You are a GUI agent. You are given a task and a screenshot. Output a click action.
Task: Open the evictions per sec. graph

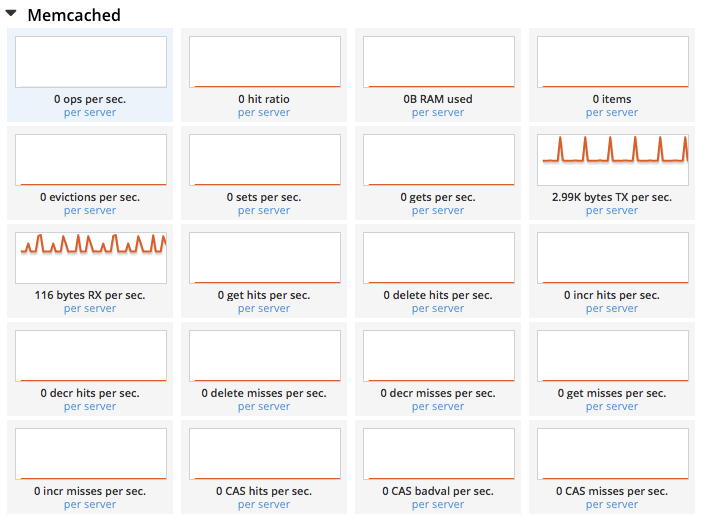pos(90,160)
